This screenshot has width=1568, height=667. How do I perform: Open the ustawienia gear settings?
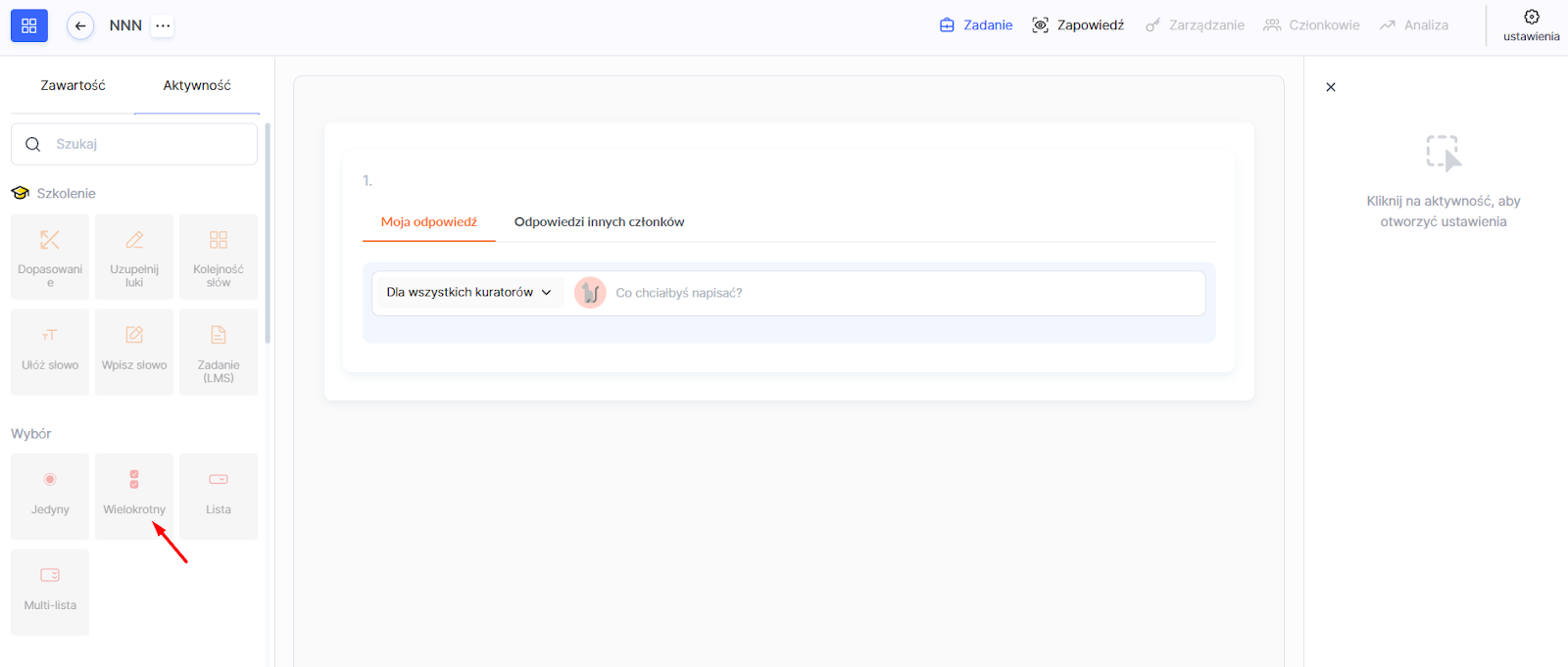[x=1531, y=24]
